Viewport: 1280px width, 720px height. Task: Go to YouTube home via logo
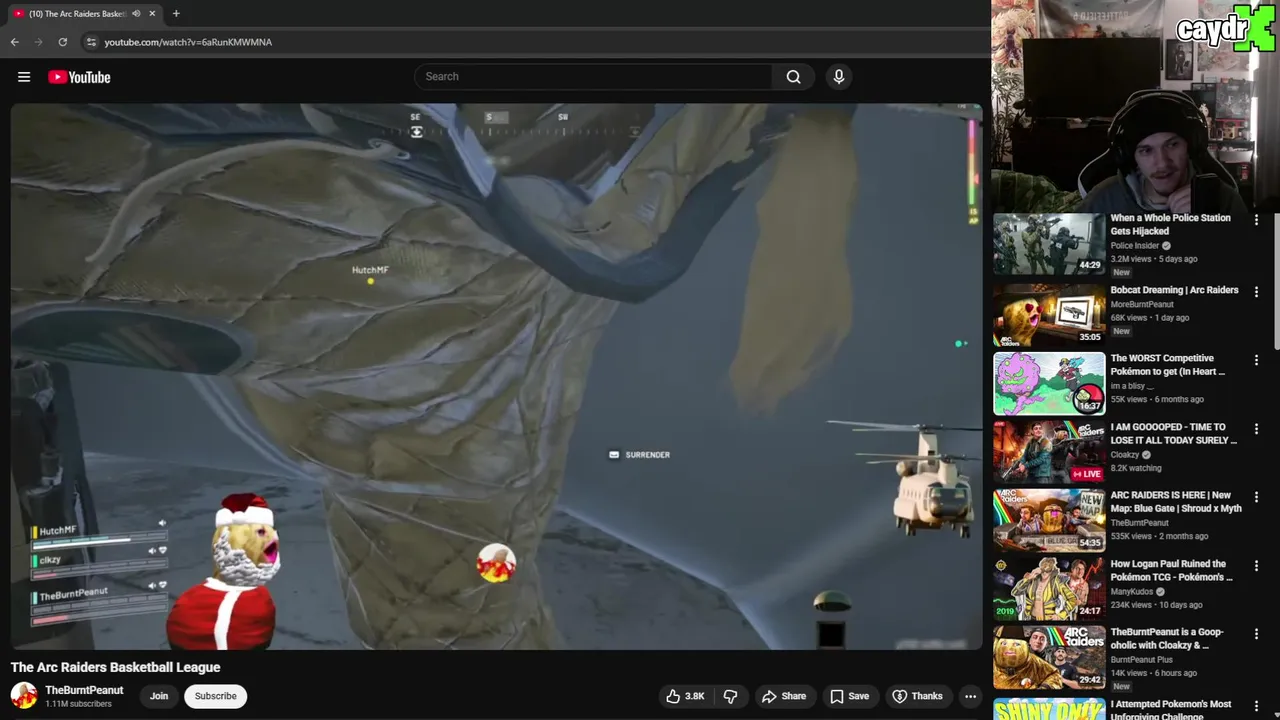coord(79,77)
